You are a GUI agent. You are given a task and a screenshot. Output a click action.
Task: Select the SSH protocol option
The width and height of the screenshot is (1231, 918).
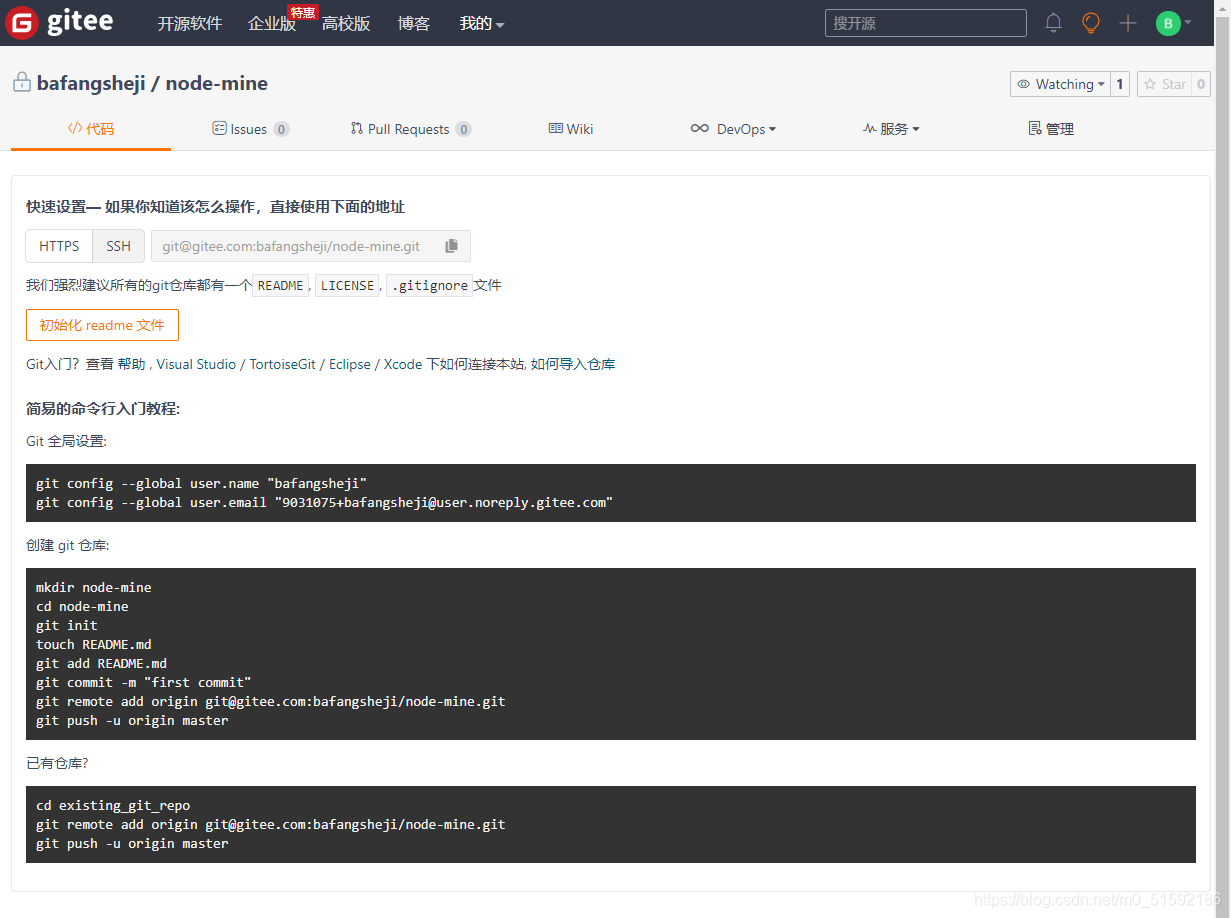[x=119, y=246]
